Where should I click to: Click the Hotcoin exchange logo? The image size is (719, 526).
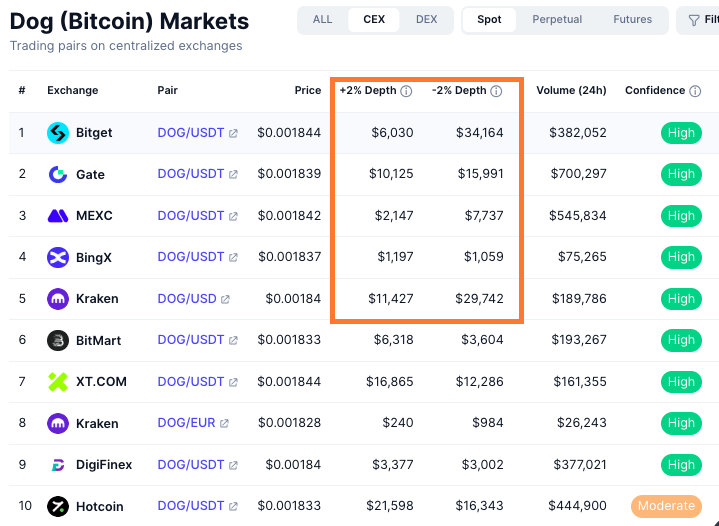58,506
